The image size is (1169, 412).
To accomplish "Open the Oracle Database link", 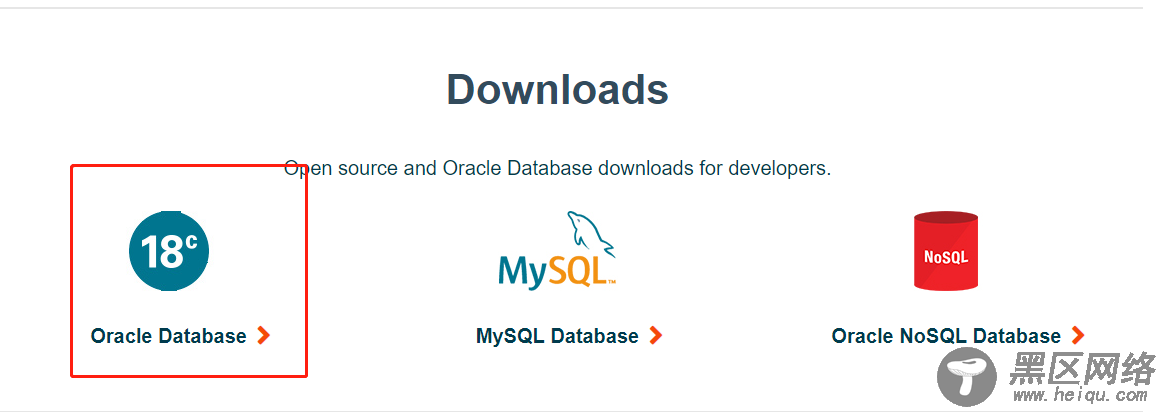I will tap(168, 336).
